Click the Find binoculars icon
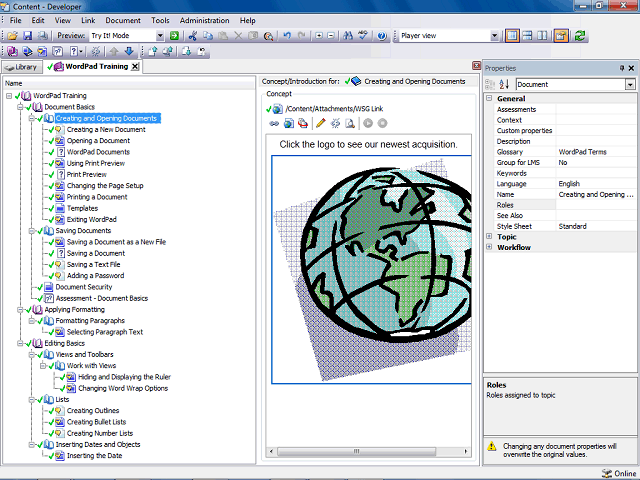The image size is (640, 480). pos(348,36)
